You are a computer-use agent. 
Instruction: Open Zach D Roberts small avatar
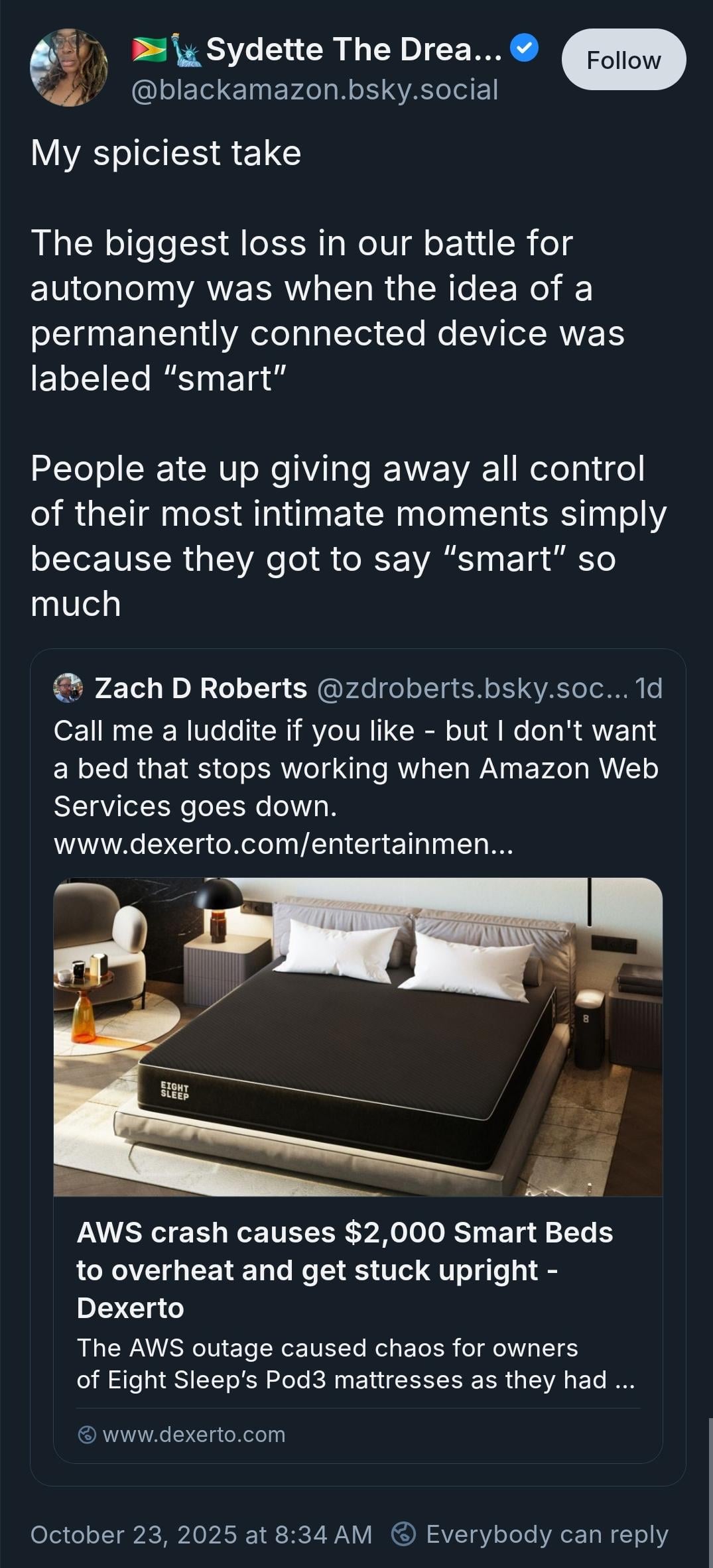[x=68, y=688]
